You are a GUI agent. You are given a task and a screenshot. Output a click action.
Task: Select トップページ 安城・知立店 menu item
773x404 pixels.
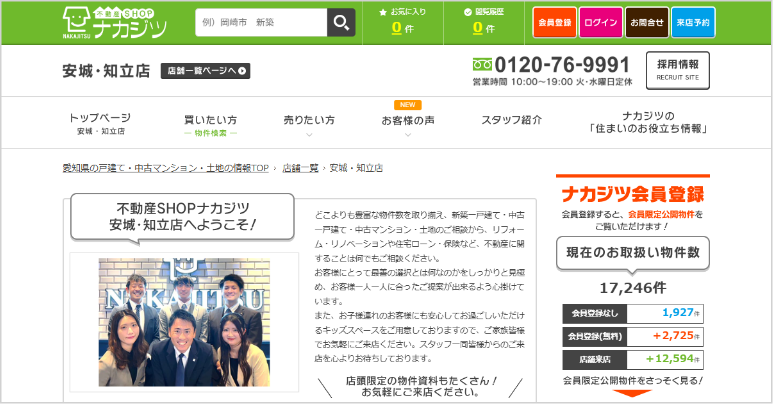101,123
